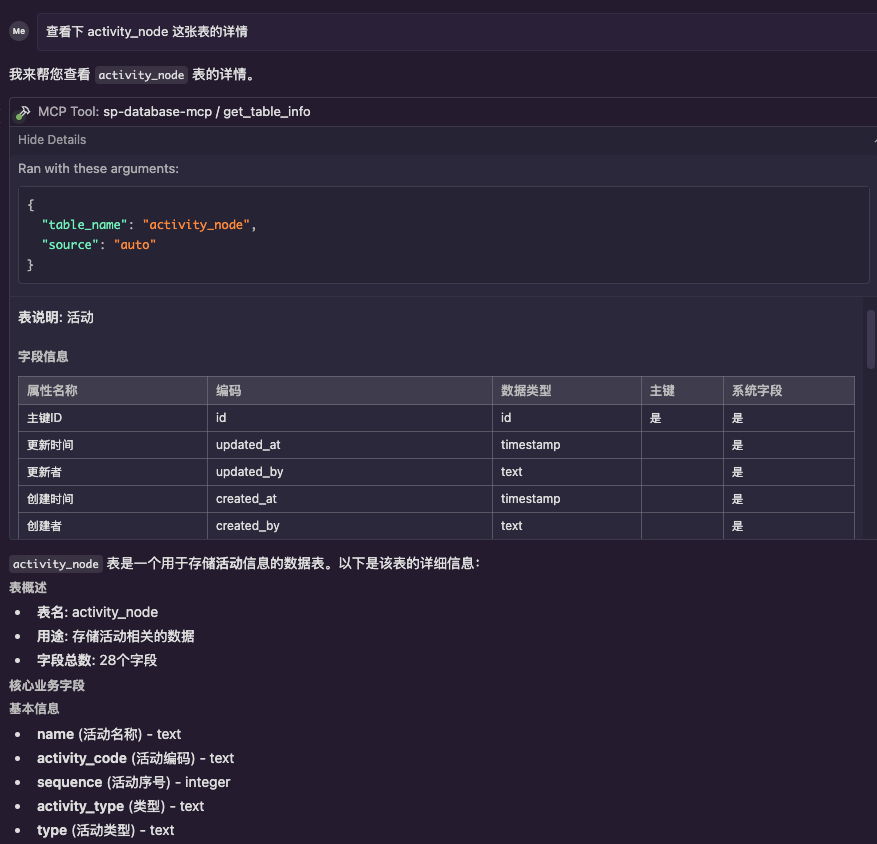Click the "auto" argument value
The width and height of the screenshot is (877, 844).
click(135, 245)
